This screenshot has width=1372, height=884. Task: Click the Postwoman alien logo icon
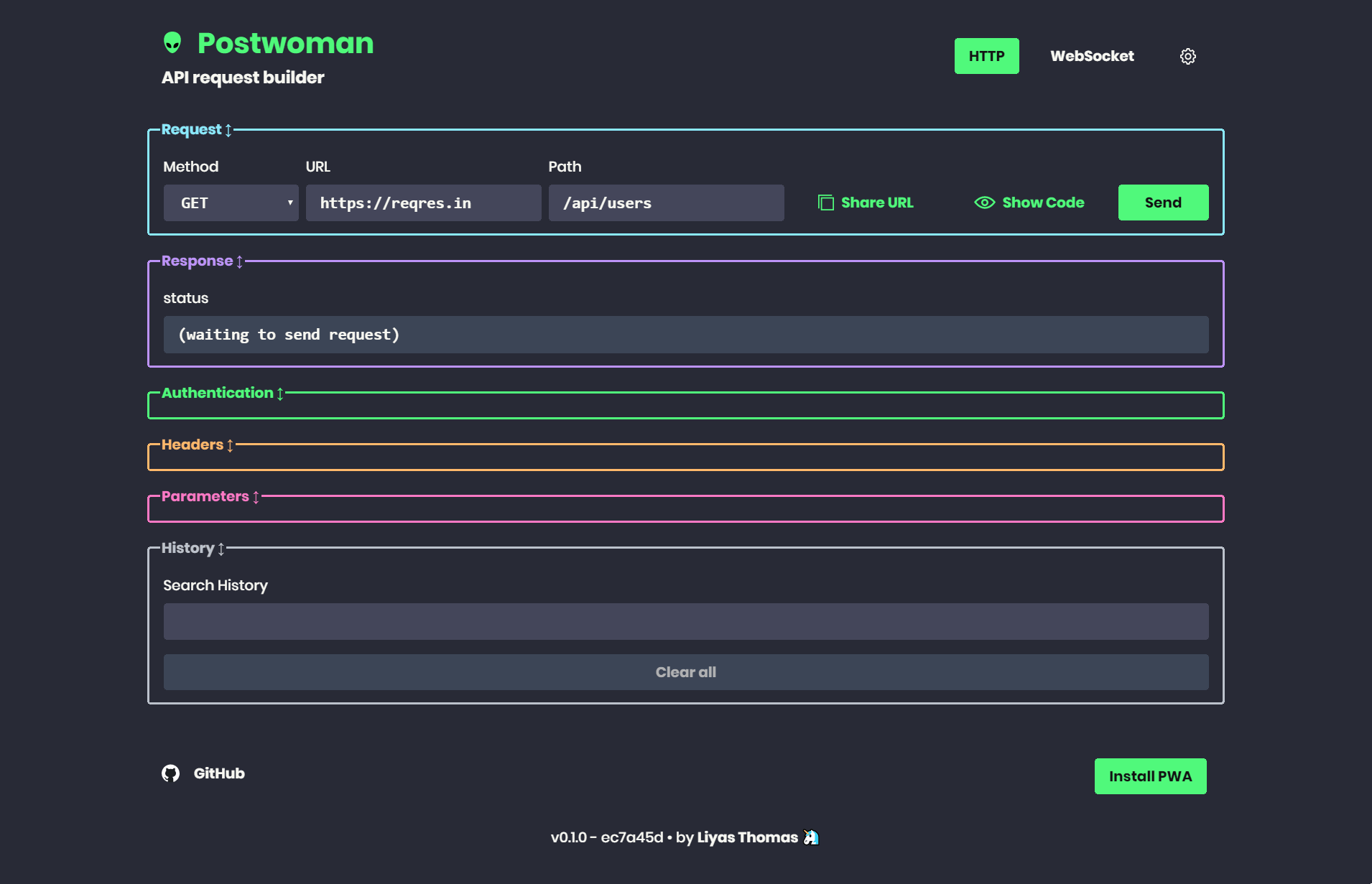(172, 43)
